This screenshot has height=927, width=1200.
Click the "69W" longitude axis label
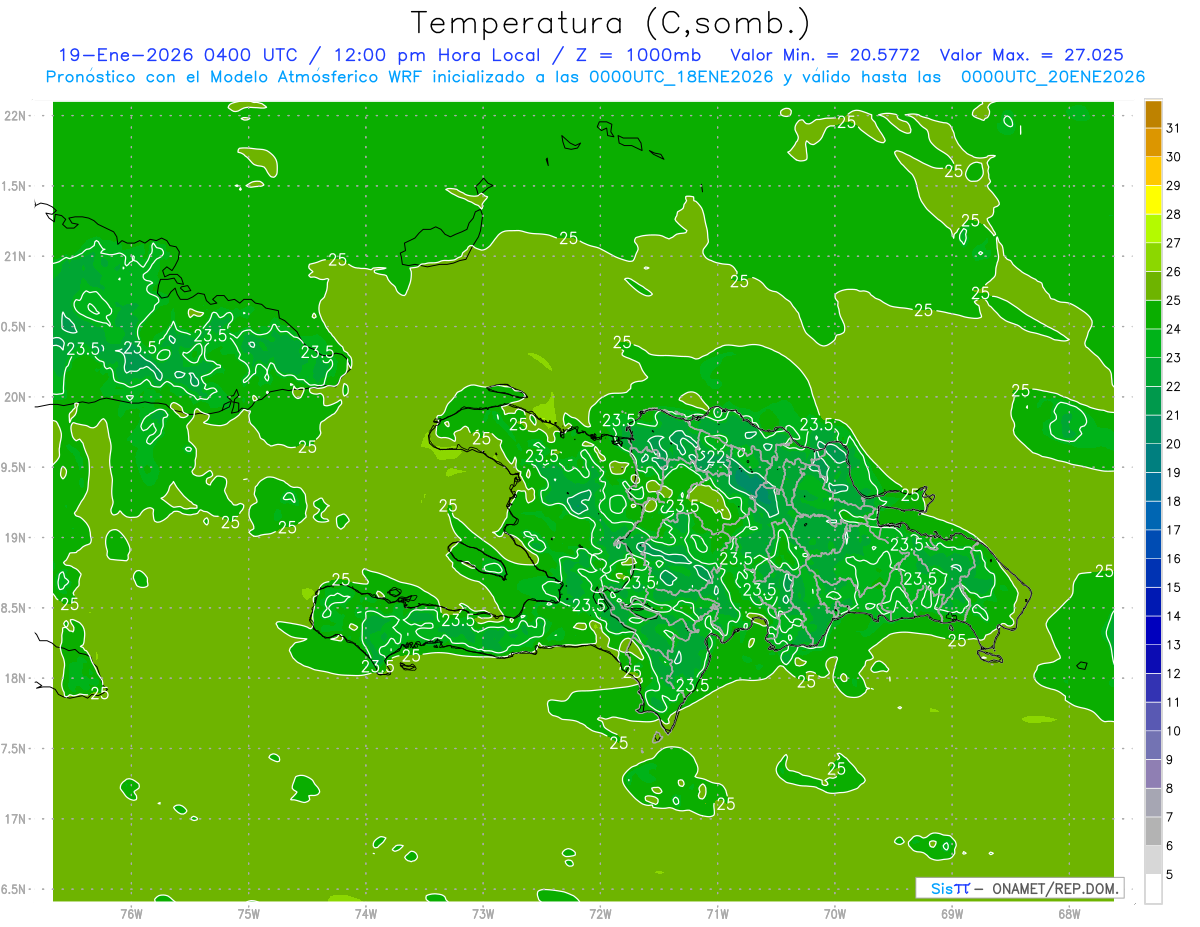pyautogui.click(x=952, y=914)
